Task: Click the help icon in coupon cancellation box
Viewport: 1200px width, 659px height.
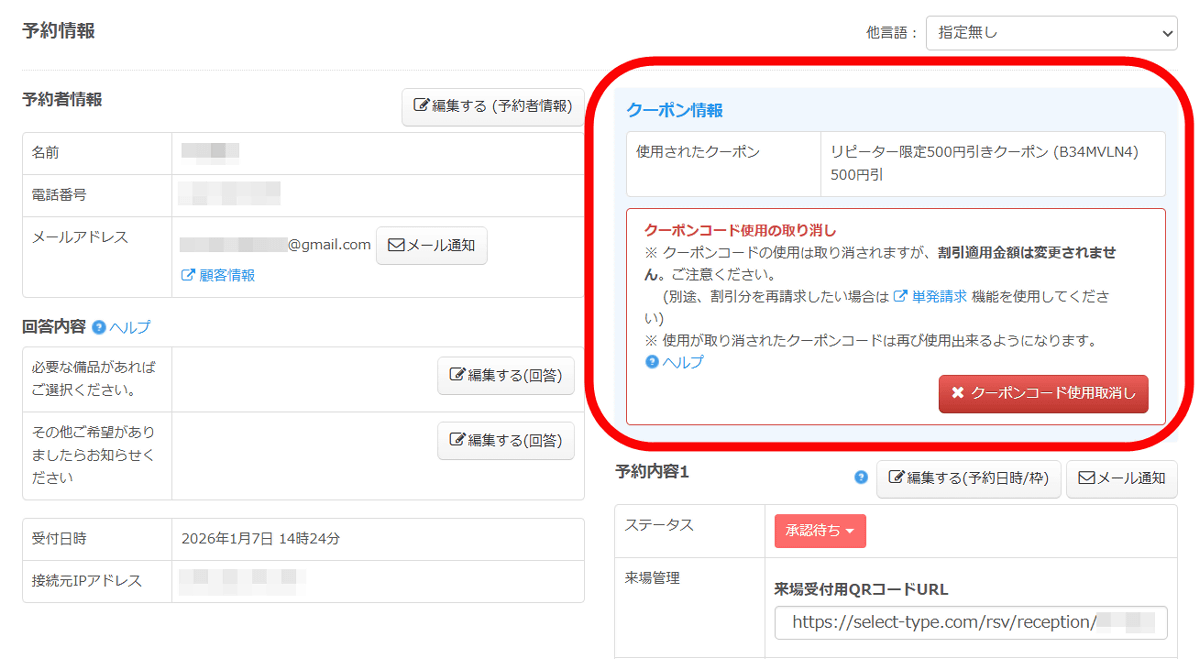Action: [x=652, y=362]
